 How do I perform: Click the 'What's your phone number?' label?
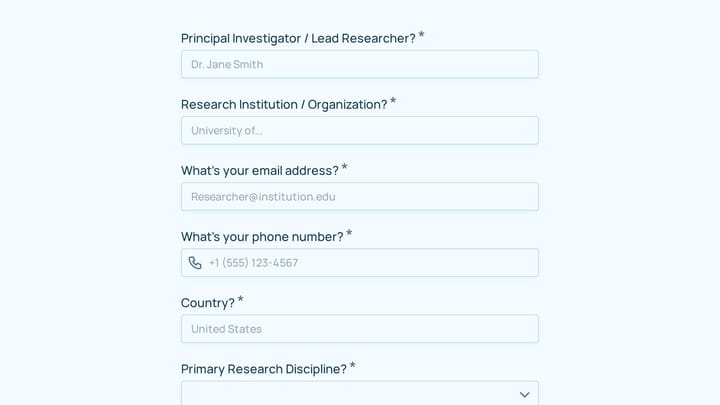tap(262, 237)
